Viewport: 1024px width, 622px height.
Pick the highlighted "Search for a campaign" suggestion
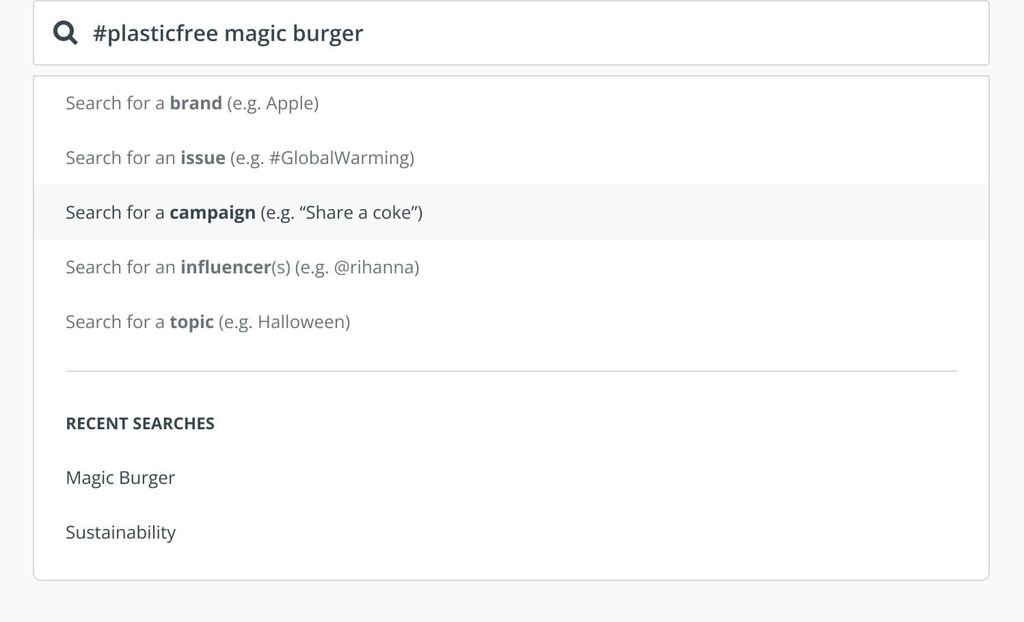click(x=244, y=213)
